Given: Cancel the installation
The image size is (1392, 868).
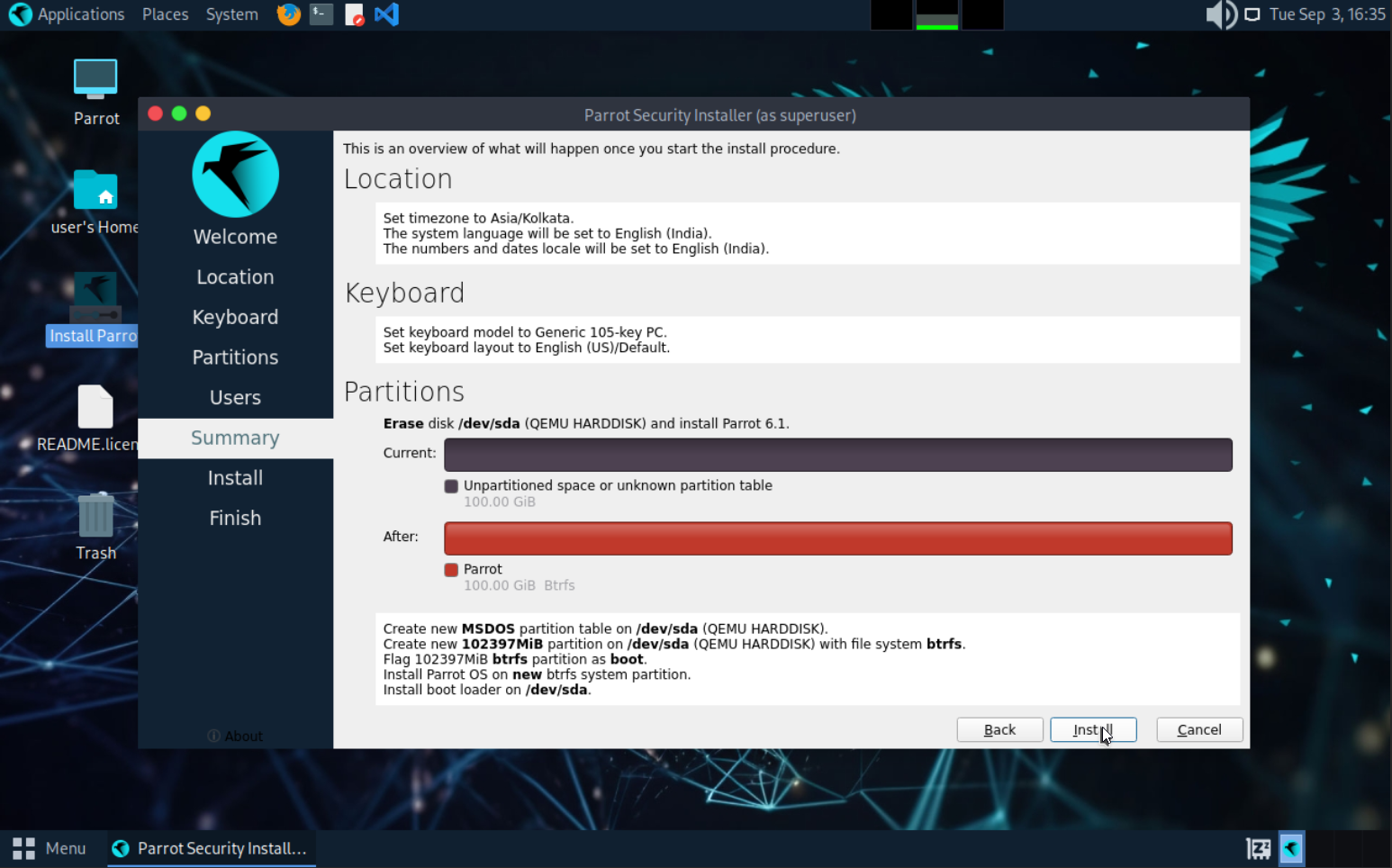Looking at the screenshot, I should click(x=1199, y=729).
